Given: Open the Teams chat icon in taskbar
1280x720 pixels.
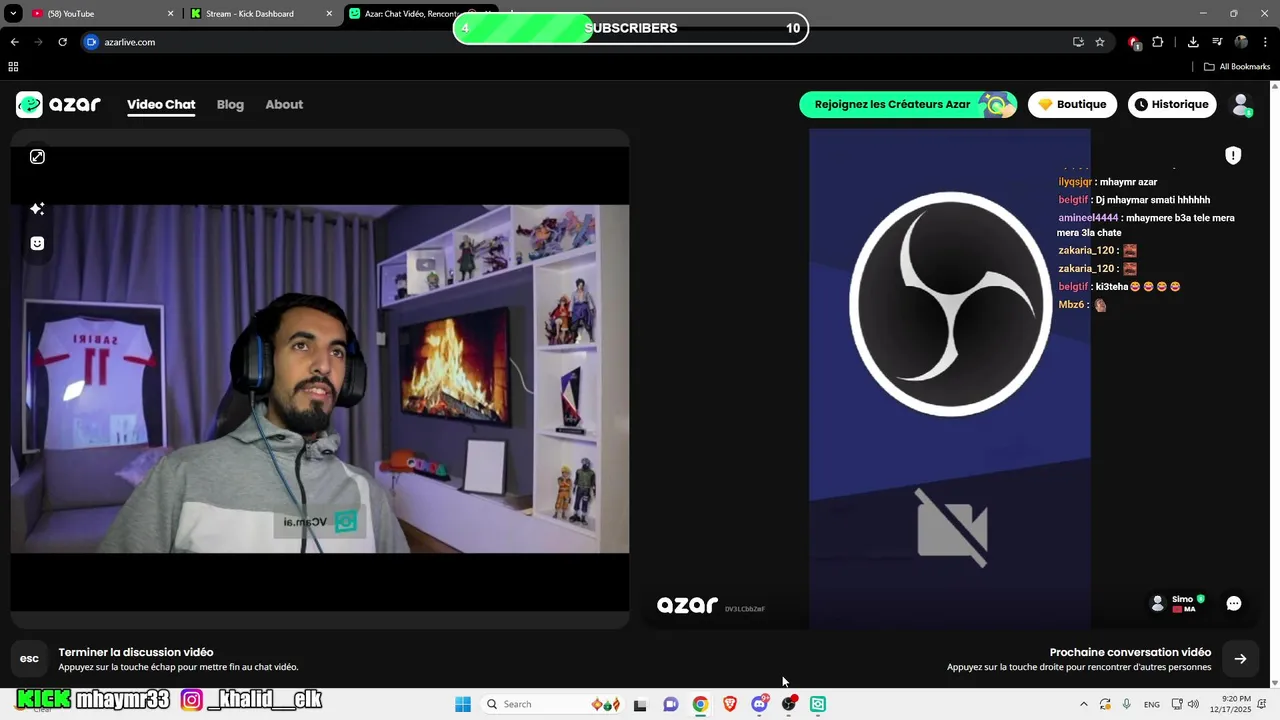Looking at the screenshot, I should (x=671, y=704).
